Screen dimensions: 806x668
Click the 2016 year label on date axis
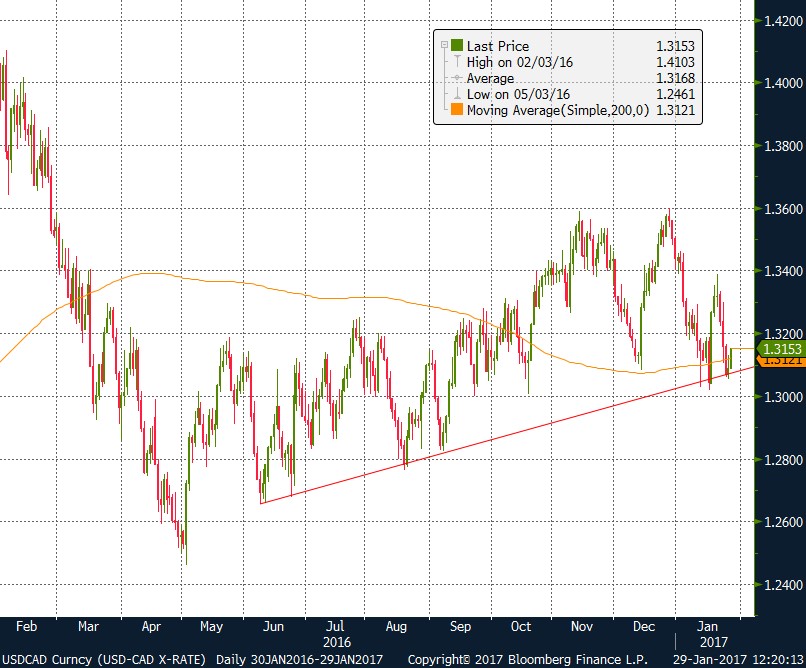pos(339,639)
